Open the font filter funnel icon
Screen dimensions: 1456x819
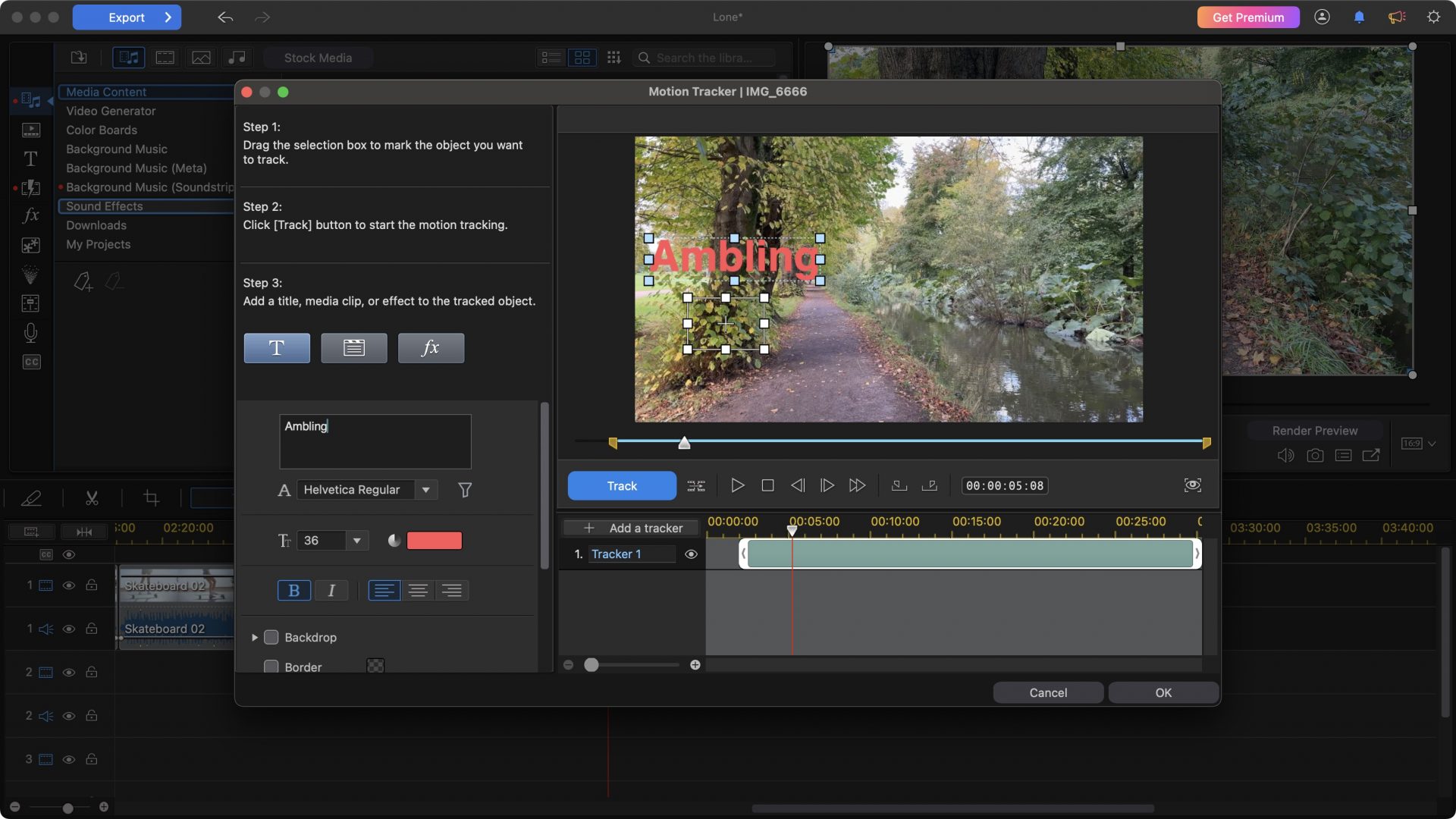[x=465, y=490]
